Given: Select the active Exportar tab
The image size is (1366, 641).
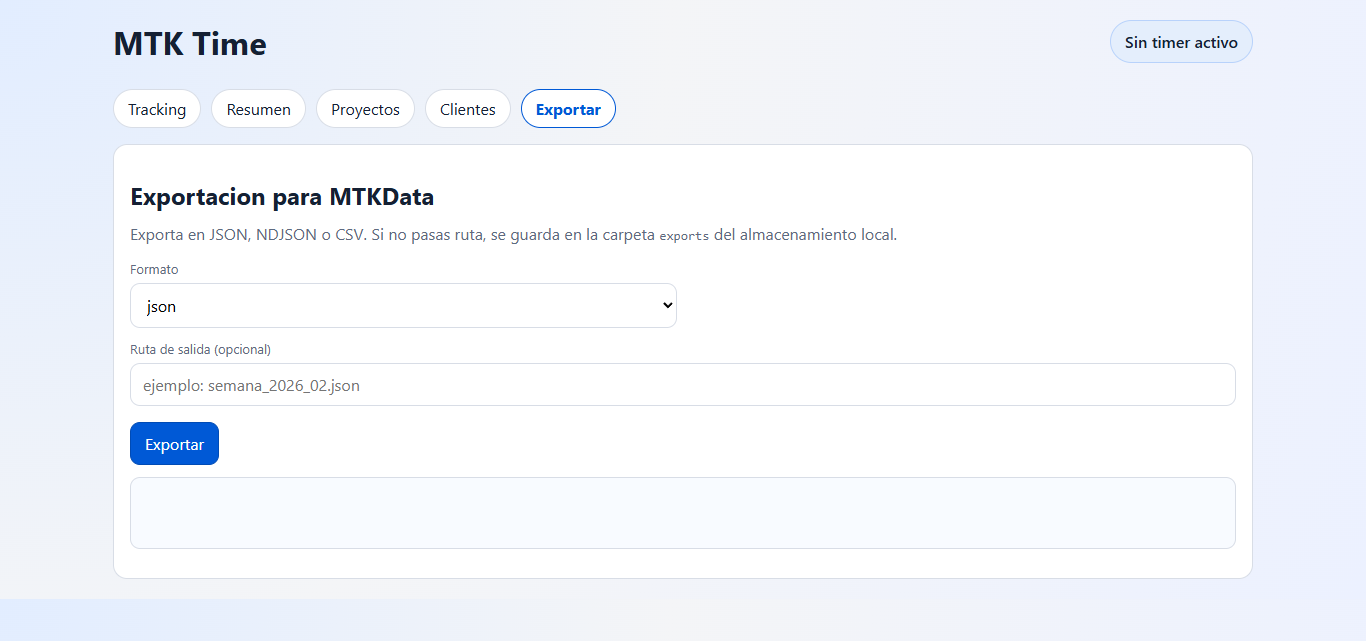Looking at the screenshot, I should tap(568, 108).
